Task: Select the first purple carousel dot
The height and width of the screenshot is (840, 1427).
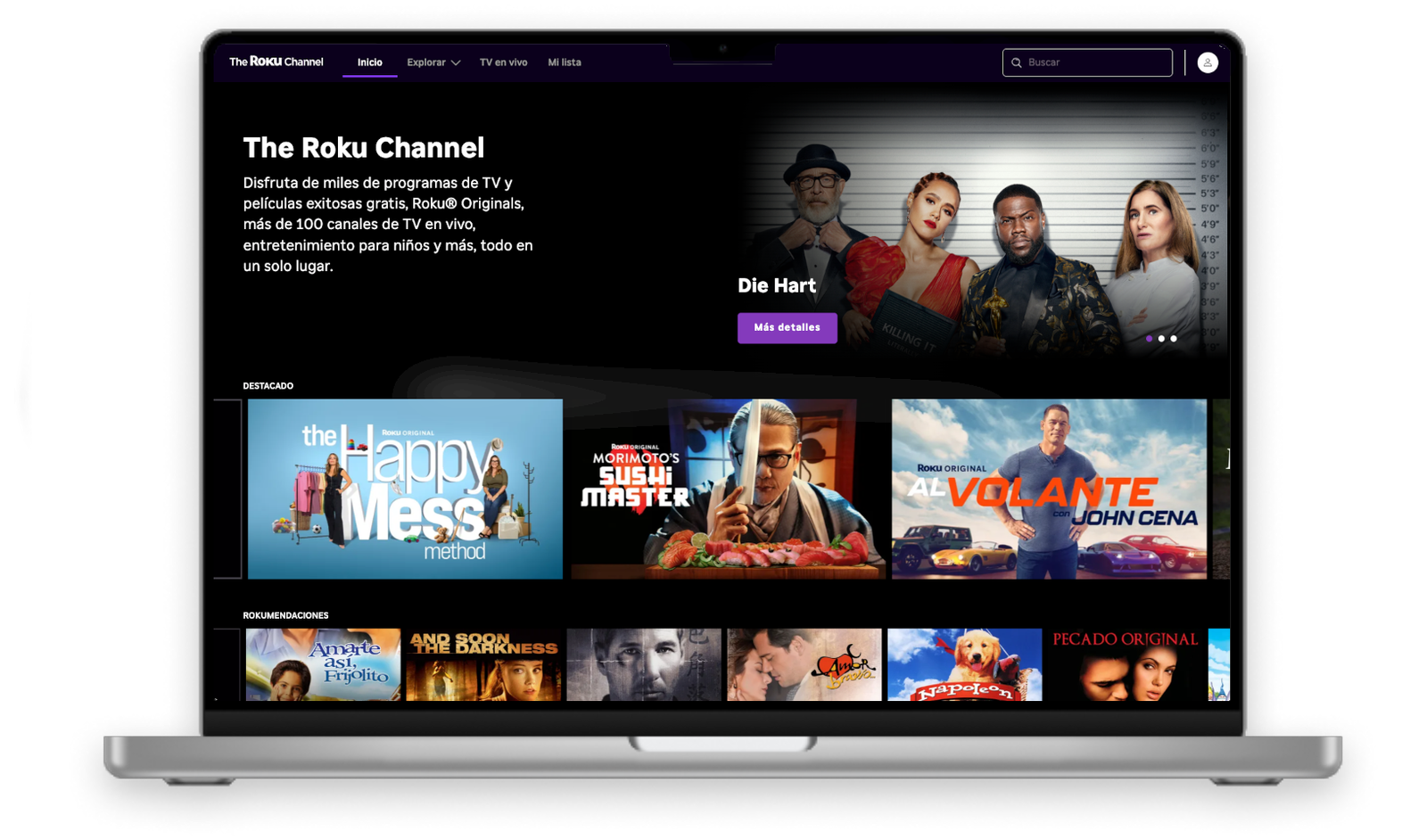Action: (x=1149, y=339)
